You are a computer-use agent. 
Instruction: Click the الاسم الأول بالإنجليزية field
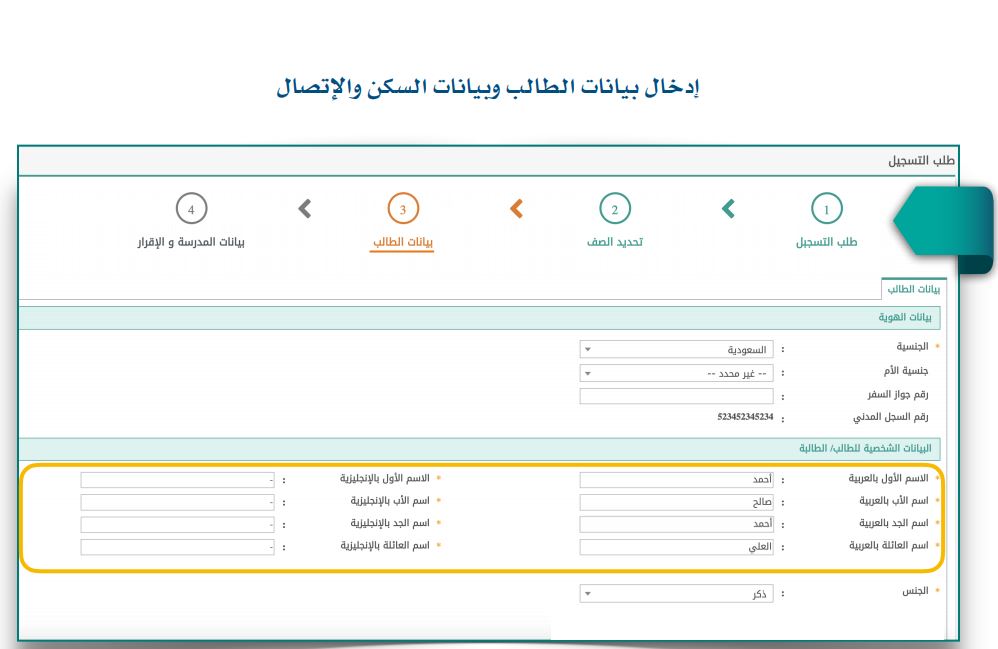[178, 479]
